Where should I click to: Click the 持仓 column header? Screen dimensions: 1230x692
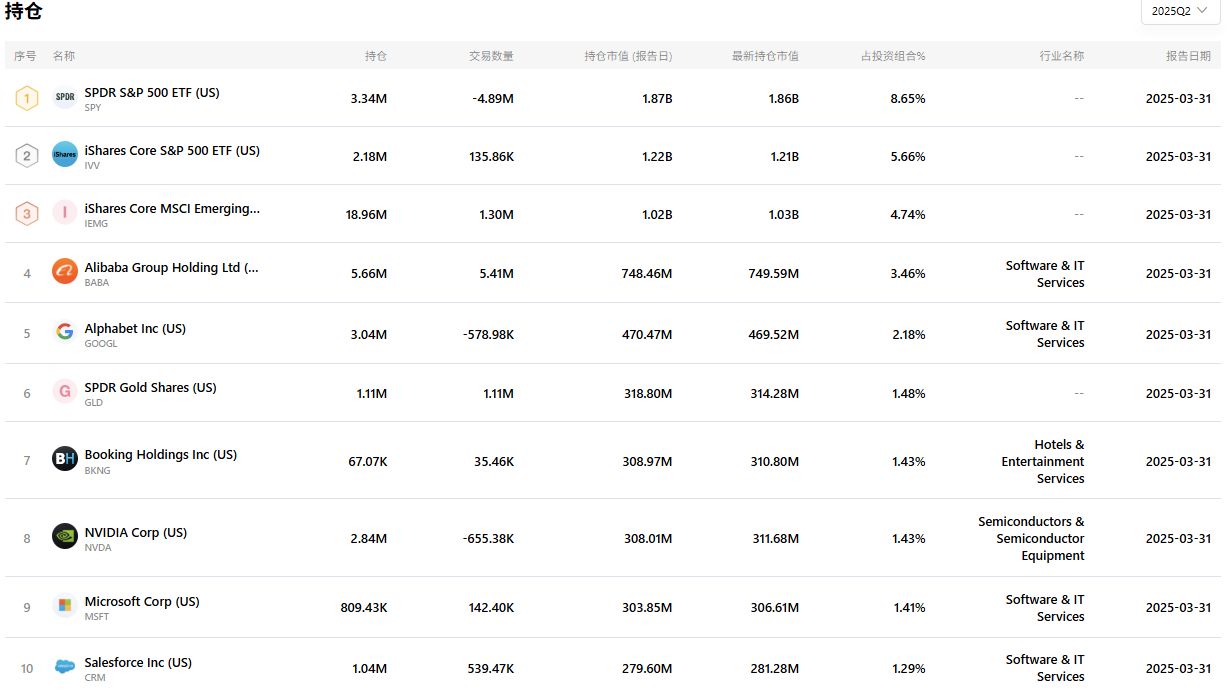click(x=376, y=56)
